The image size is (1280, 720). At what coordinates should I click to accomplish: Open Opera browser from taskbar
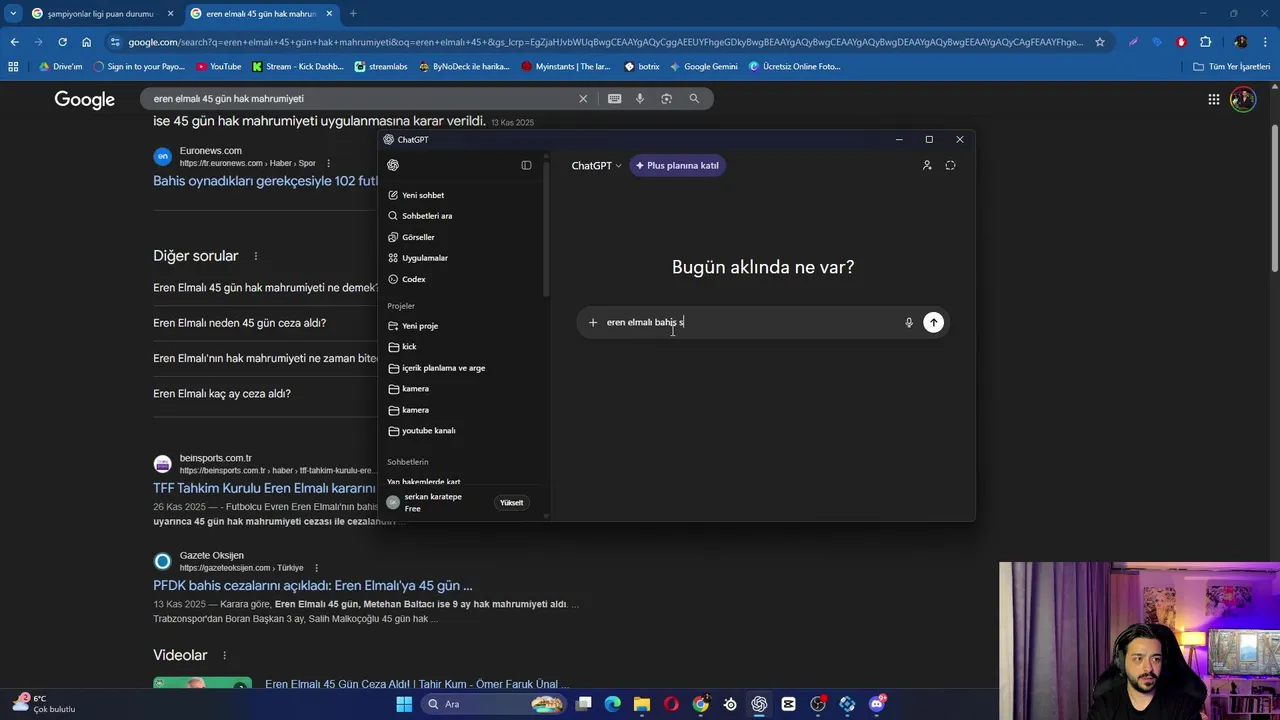[671, 704]
